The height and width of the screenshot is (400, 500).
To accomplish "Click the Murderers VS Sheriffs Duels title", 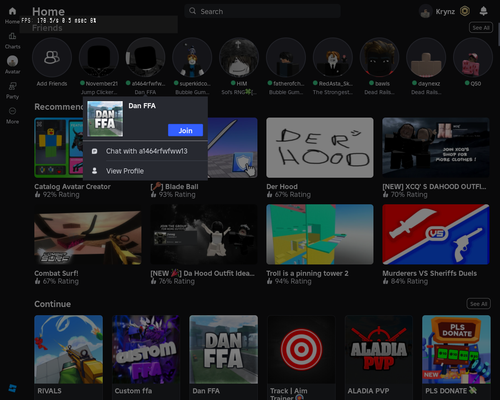I will click(429, 273).
